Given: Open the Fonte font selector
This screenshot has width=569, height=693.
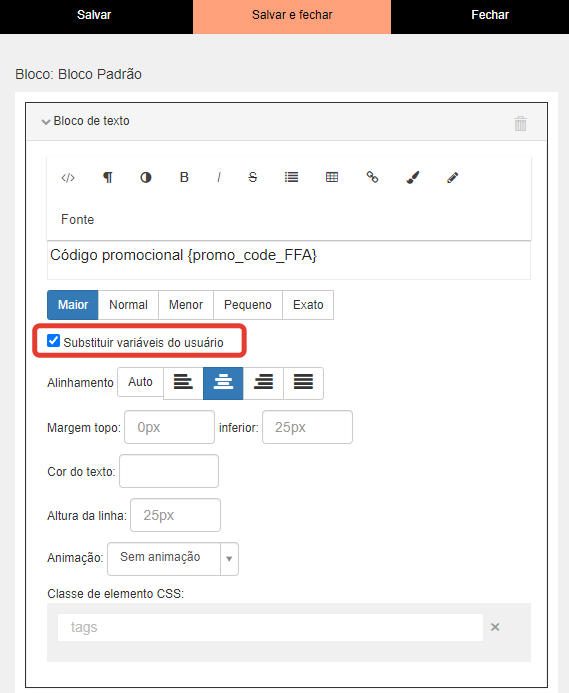Looking at the screenshot, I should point(77,220).
